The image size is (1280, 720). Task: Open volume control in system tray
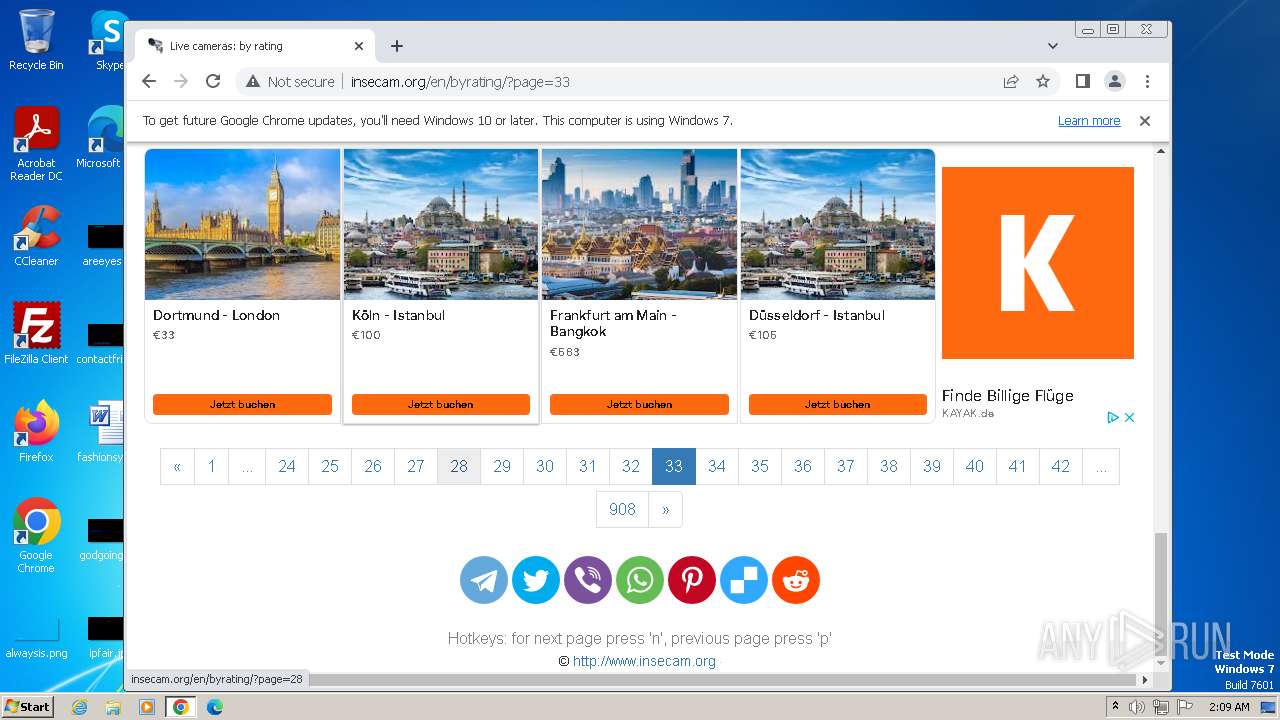coord(1137,707)
